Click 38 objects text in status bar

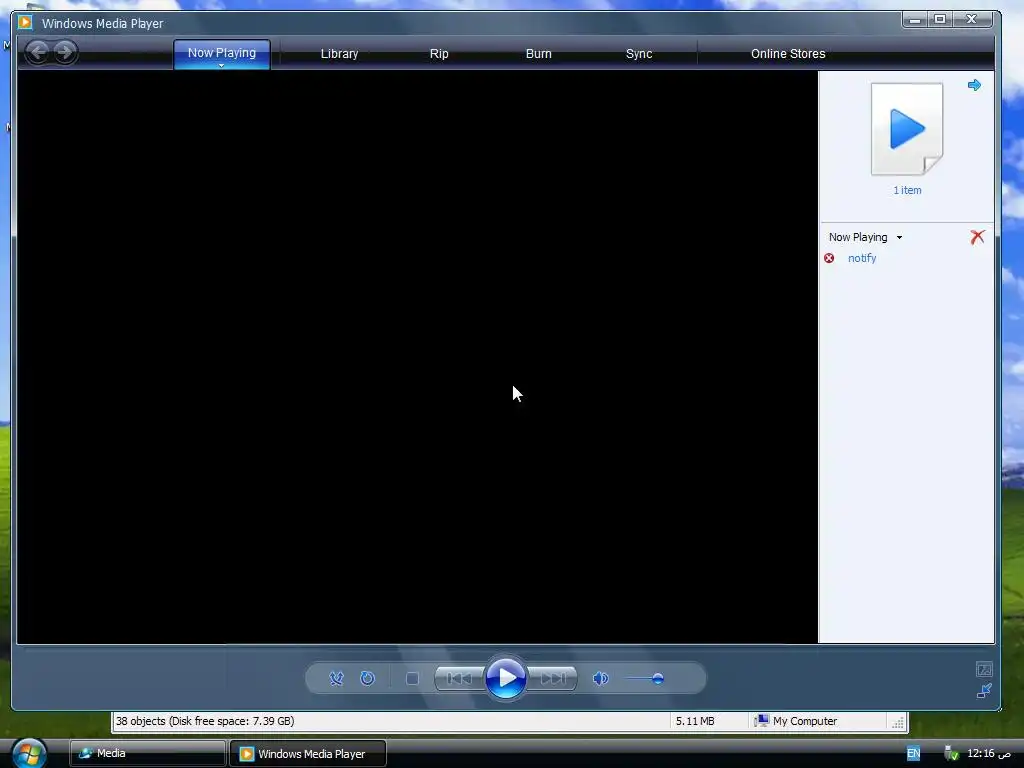pyautogui.click(x=205, y=721)
